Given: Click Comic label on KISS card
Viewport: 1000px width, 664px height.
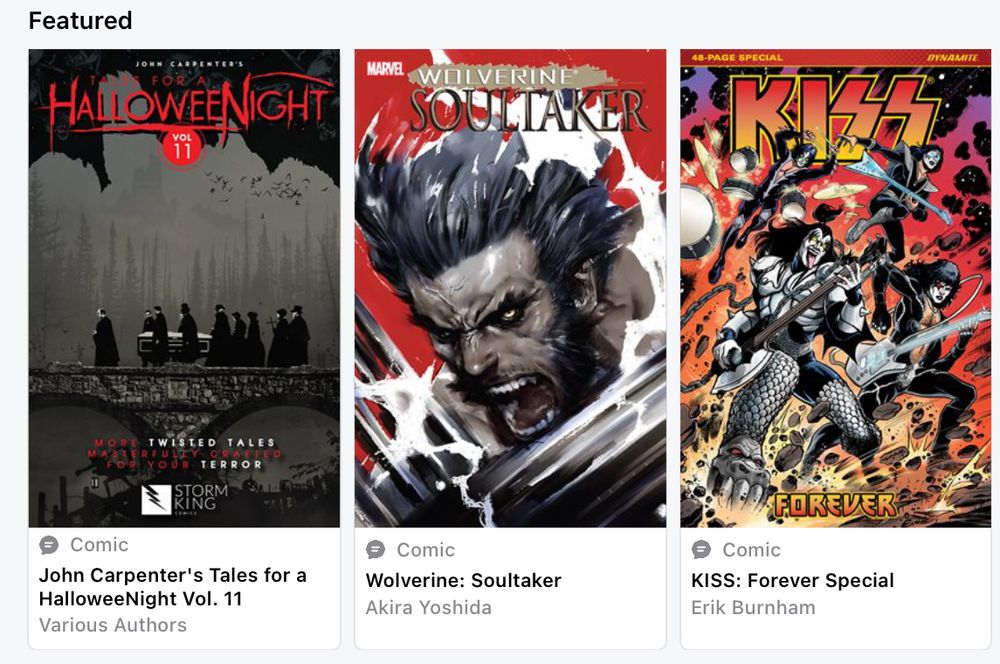Looking at the screenshot, I should click(751, 550).
